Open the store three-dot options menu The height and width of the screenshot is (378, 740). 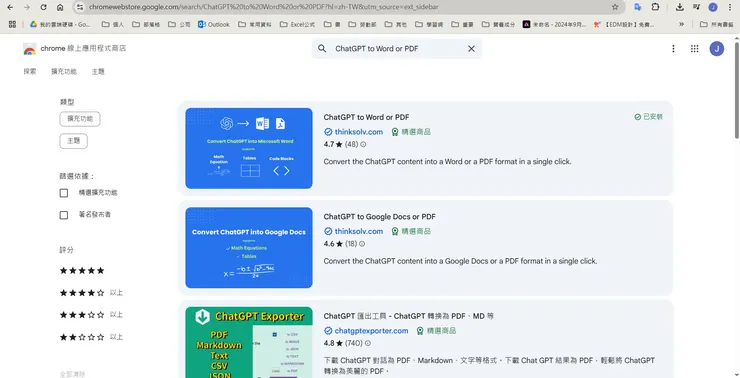point(673,48)
